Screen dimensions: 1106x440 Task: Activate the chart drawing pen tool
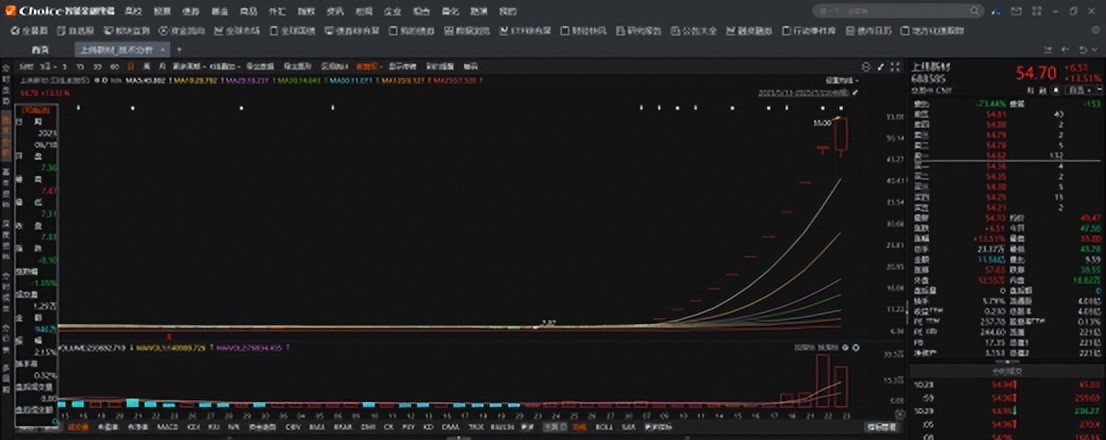point(880,67)
